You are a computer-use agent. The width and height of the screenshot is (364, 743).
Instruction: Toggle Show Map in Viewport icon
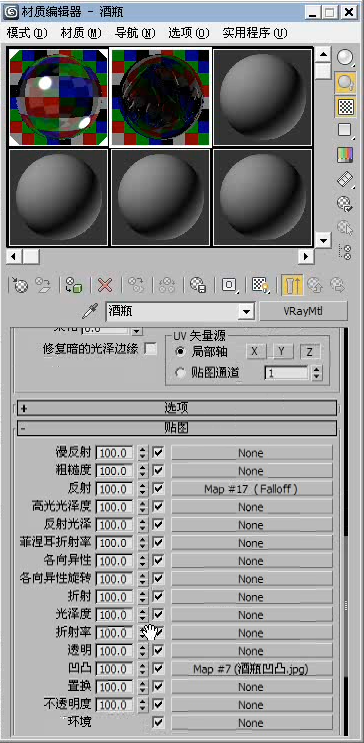(x=260, y=285)
